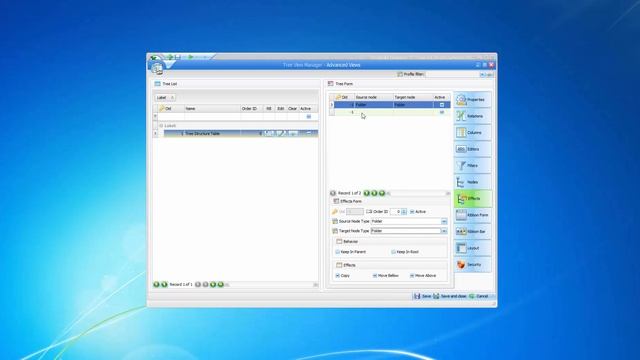Open the Editors side tab

tap(473, 149)
